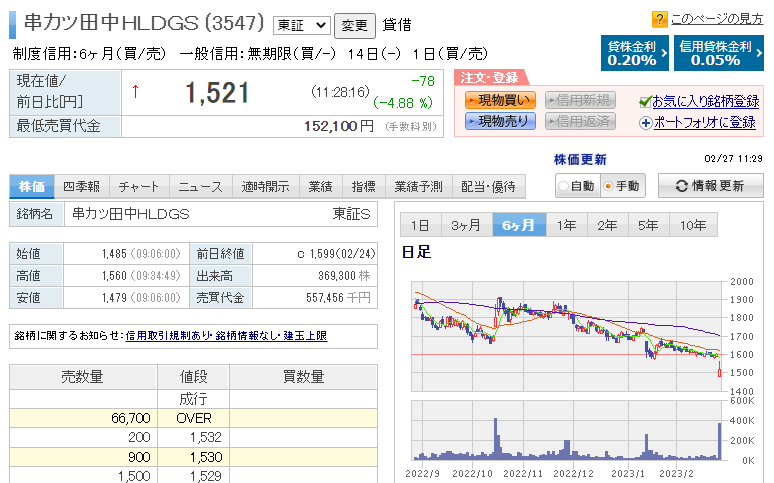Screen dimensions: 774x483
Task: Switch to the チャート tab
Action: pos(139,187)
